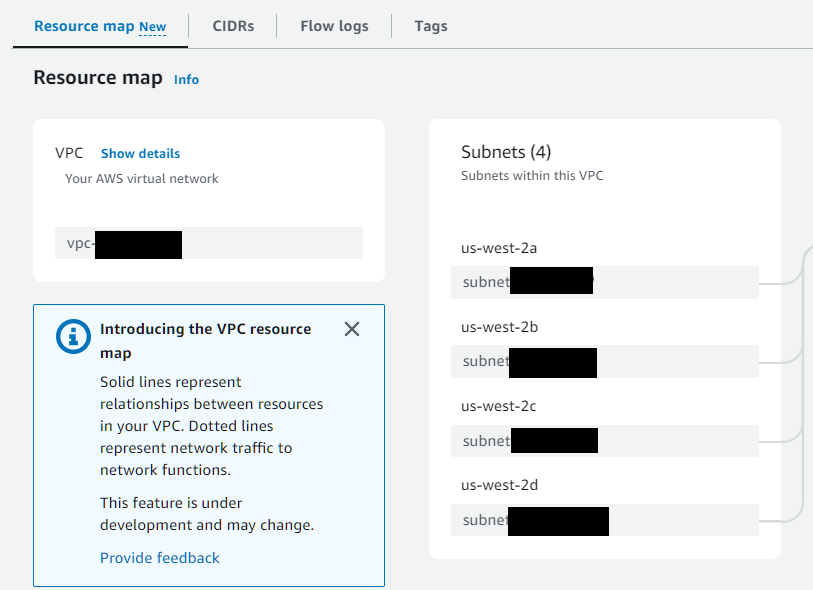Click the Resource map tab
The height and width of the screenshot is (590, 813).
point(84,26)
